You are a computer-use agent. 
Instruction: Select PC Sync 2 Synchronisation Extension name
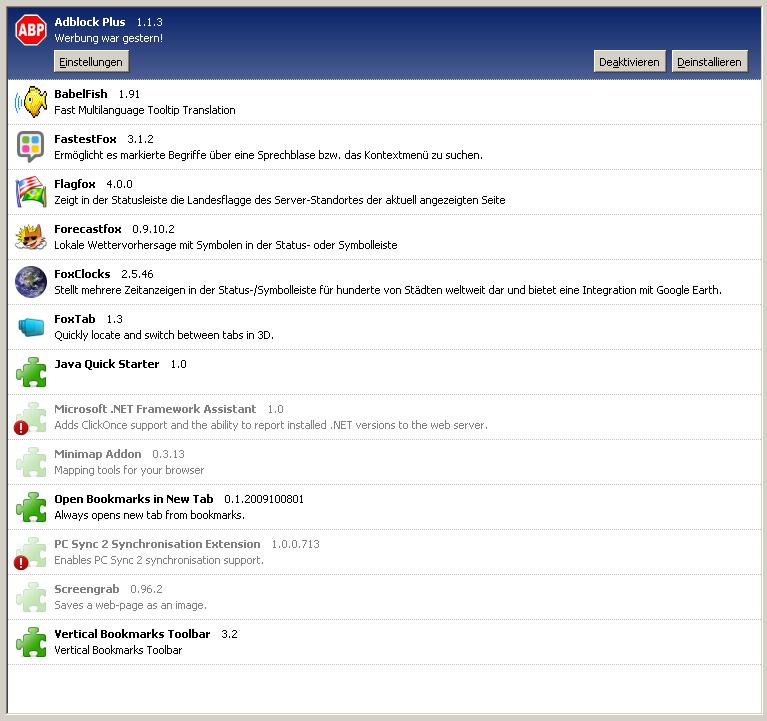tap(157, 544)
